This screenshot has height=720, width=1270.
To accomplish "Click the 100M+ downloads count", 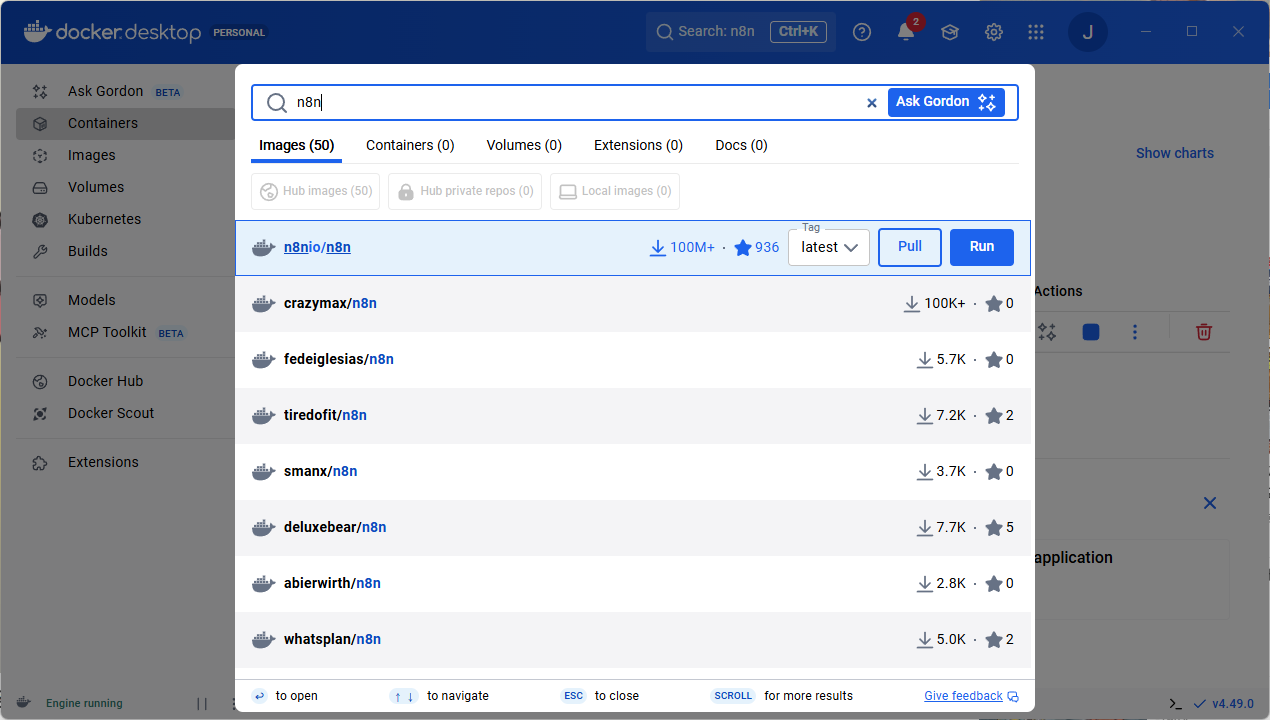I will (x=682, y=247).
